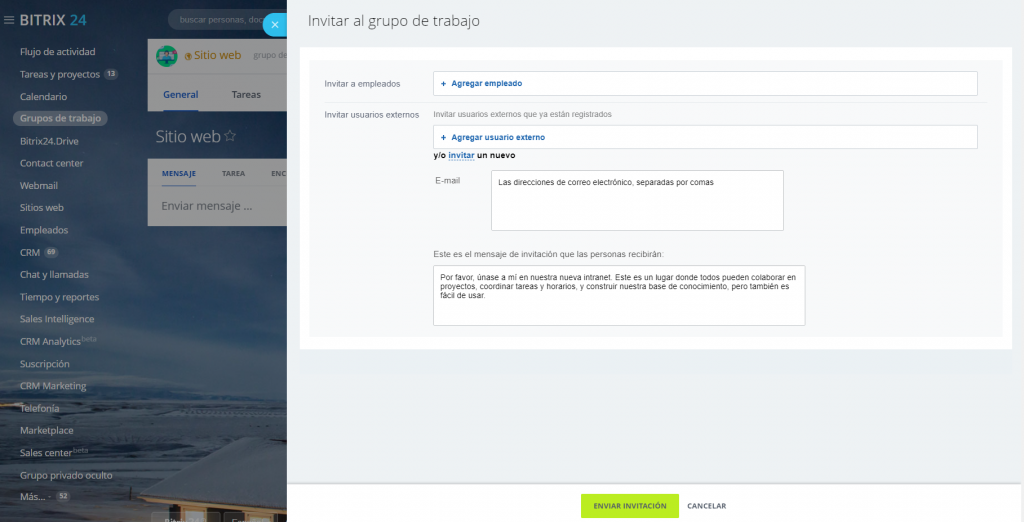This screenshot has height=522, width=1024.
Task: Click the invitation message text box
Action: 618,295
